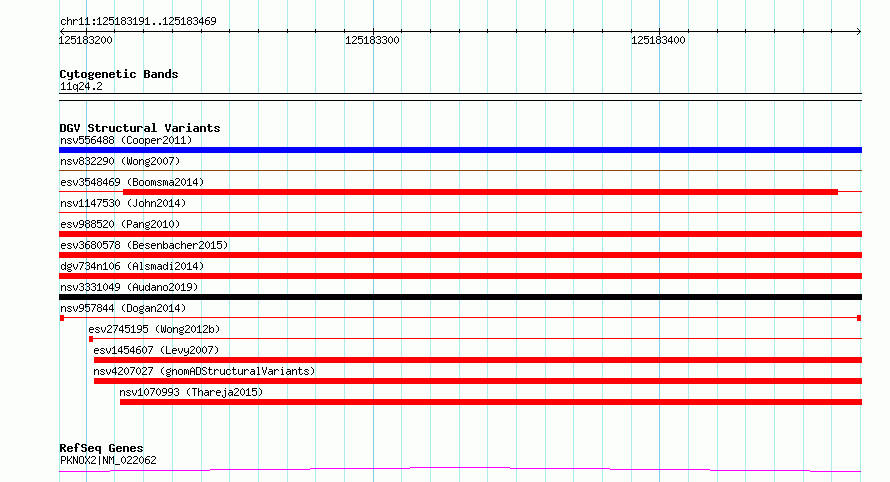
Task: Click ruler position label 125183300
Action: 372,40
